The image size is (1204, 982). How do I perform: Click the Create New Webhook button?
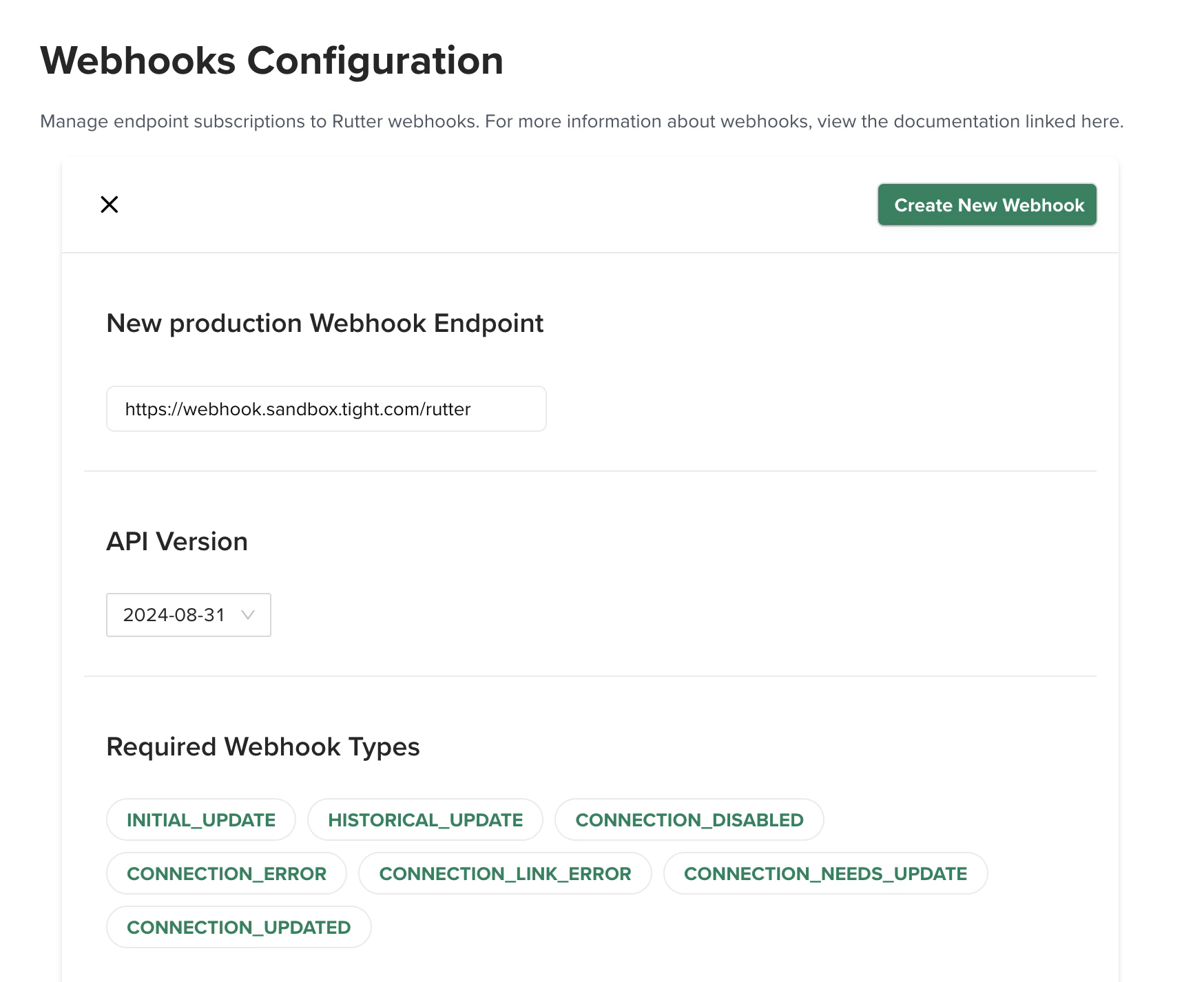point(986,205)
